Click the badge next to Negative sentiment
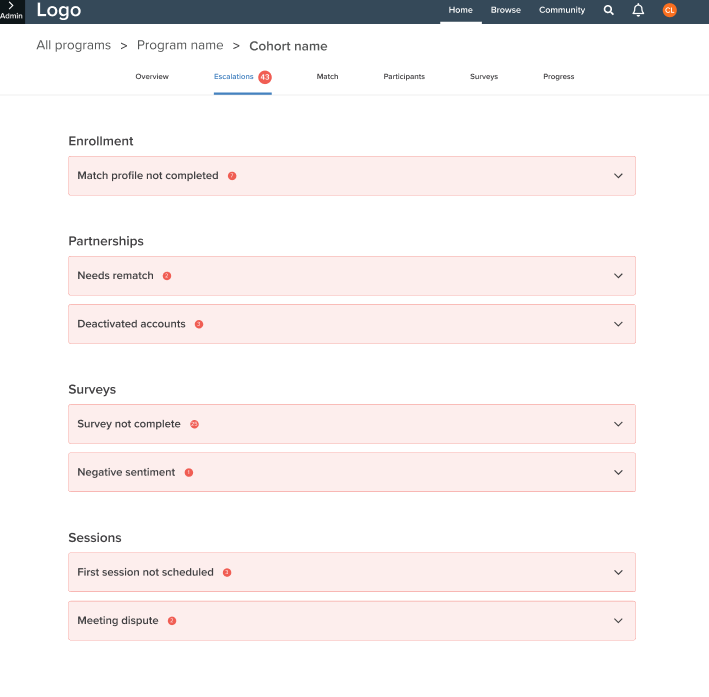This screenshot has height=697, width=709. [x=189, y=473]
